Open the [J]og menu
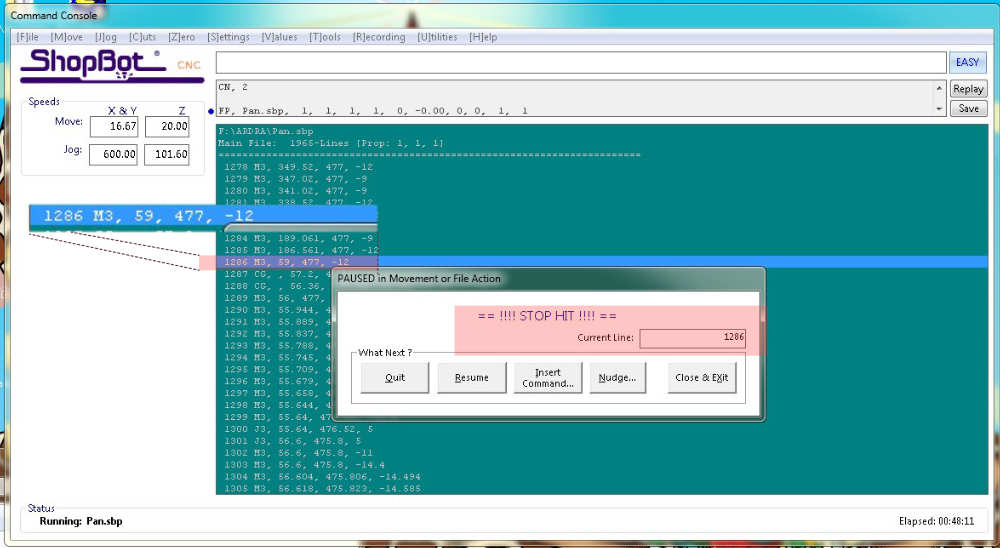 point(106,37)
